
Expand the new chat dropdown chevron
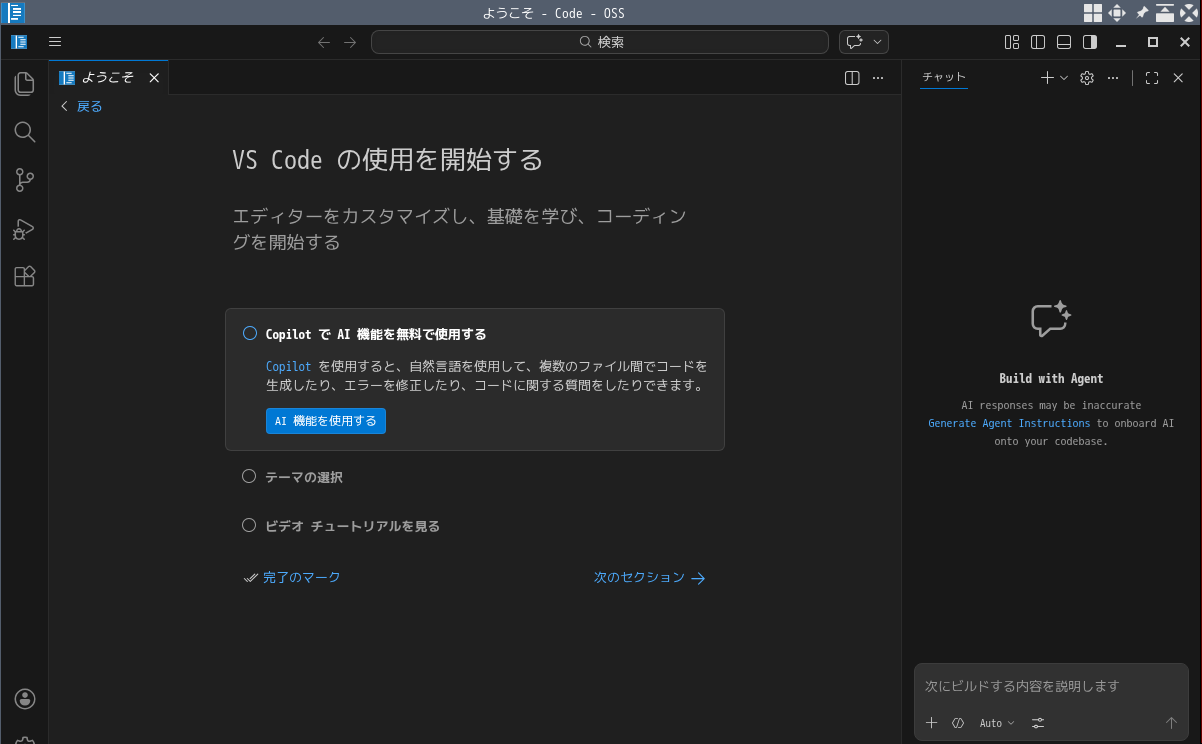coord(1064,78)
